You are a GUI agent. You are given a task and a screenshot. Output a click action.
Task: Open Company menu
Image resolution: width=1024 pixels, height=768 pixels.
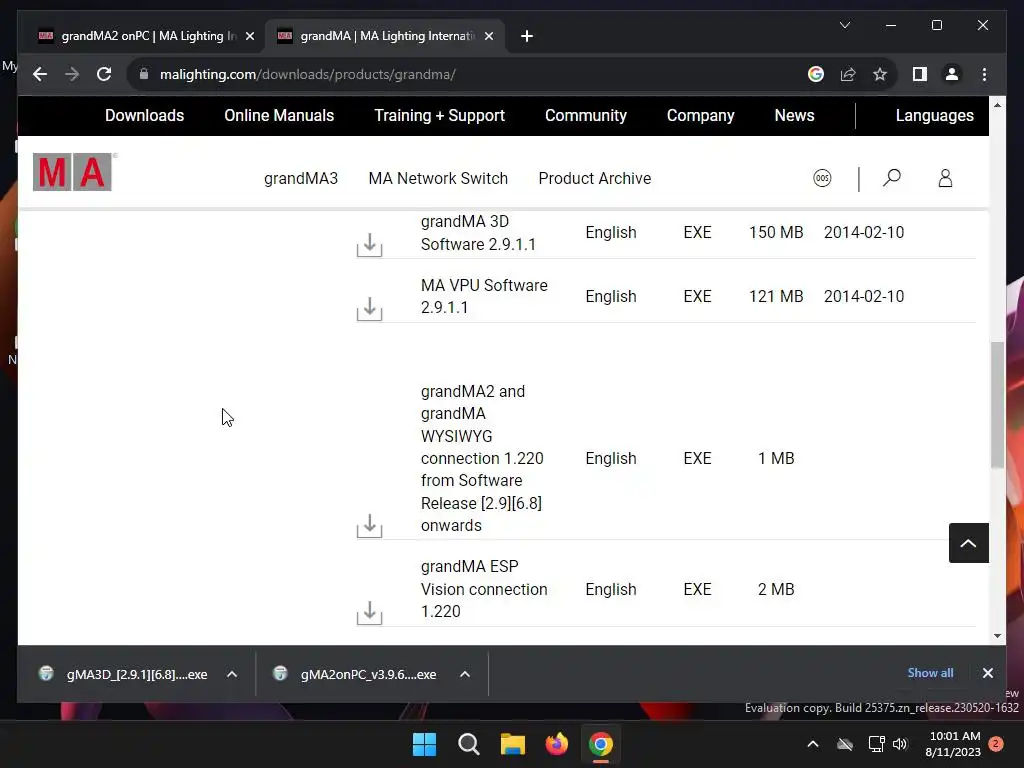tap(700, 116)
